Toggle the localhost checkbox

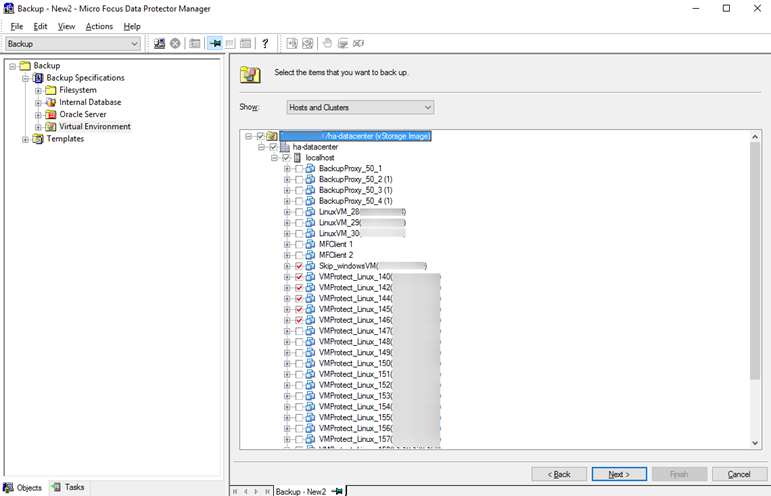(286, 158)
